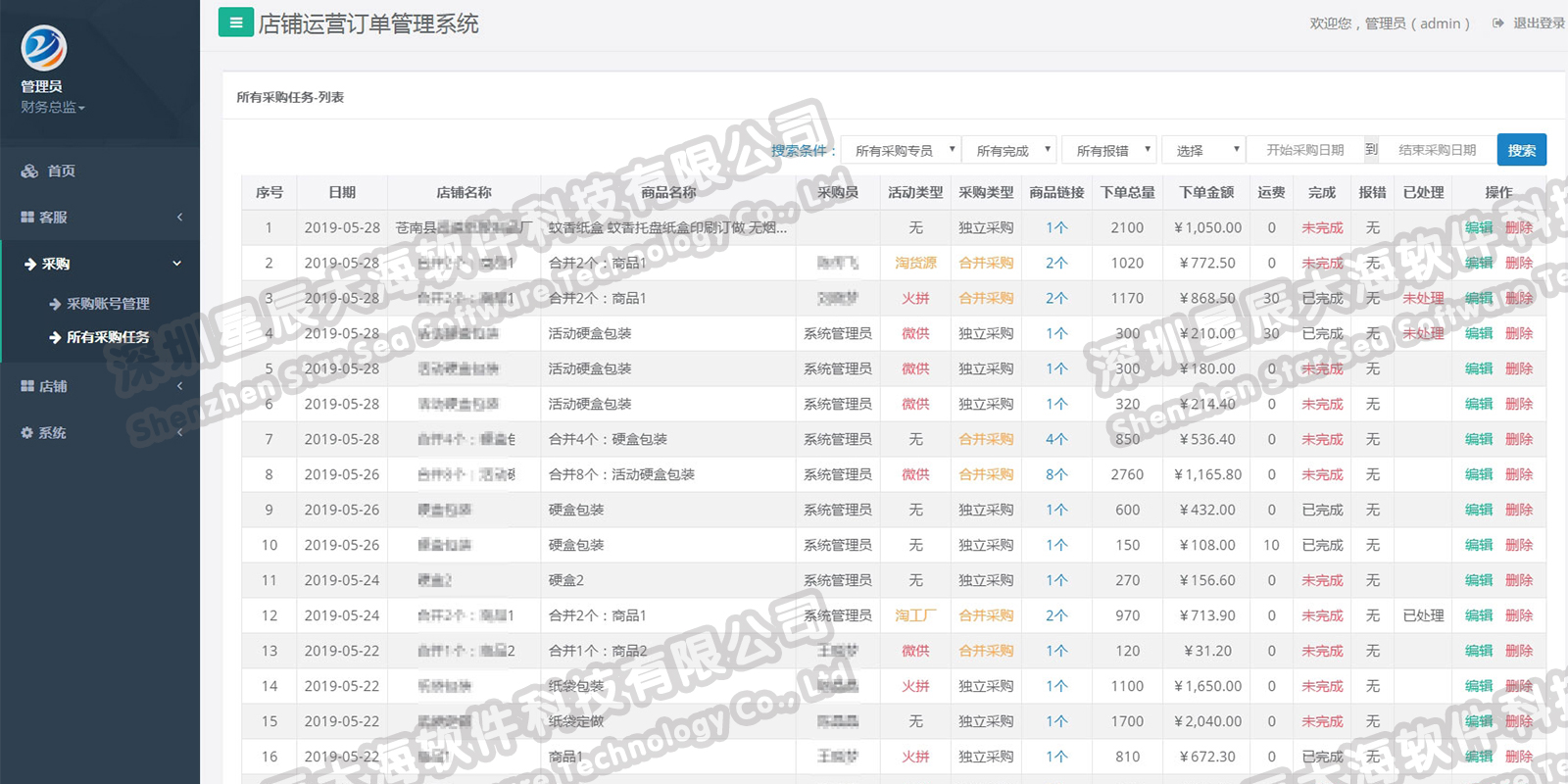
Task: Click 编辑 in row 14
Action: [x=1479, y=686]
